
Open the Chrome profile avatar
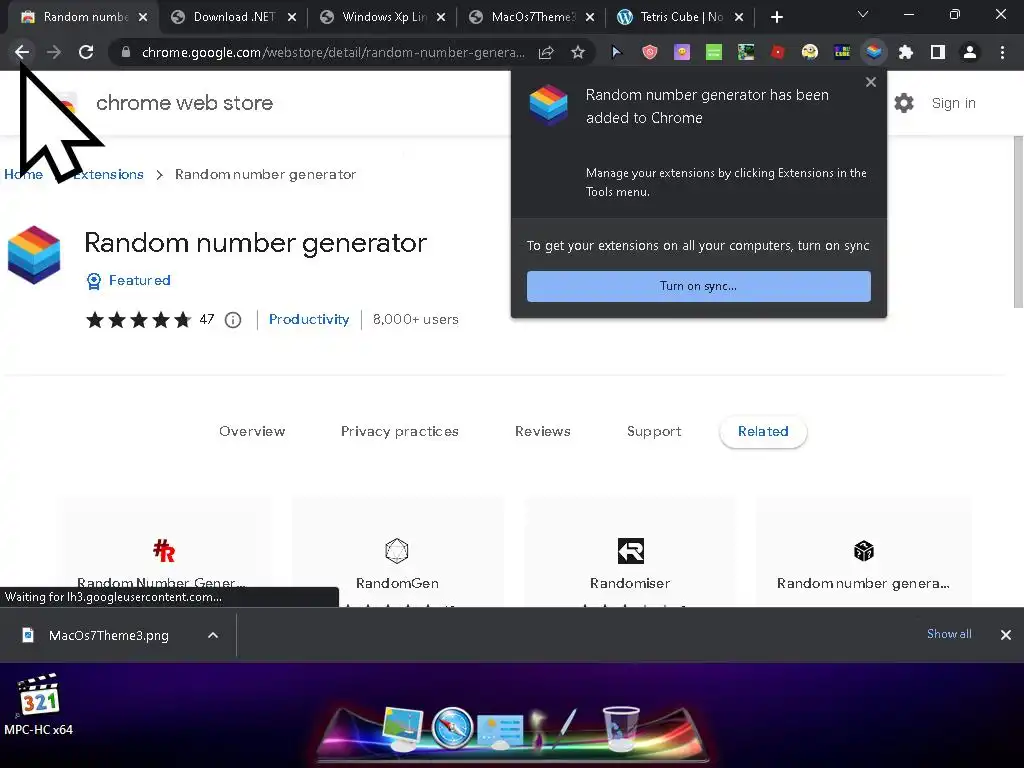[970, 52]
